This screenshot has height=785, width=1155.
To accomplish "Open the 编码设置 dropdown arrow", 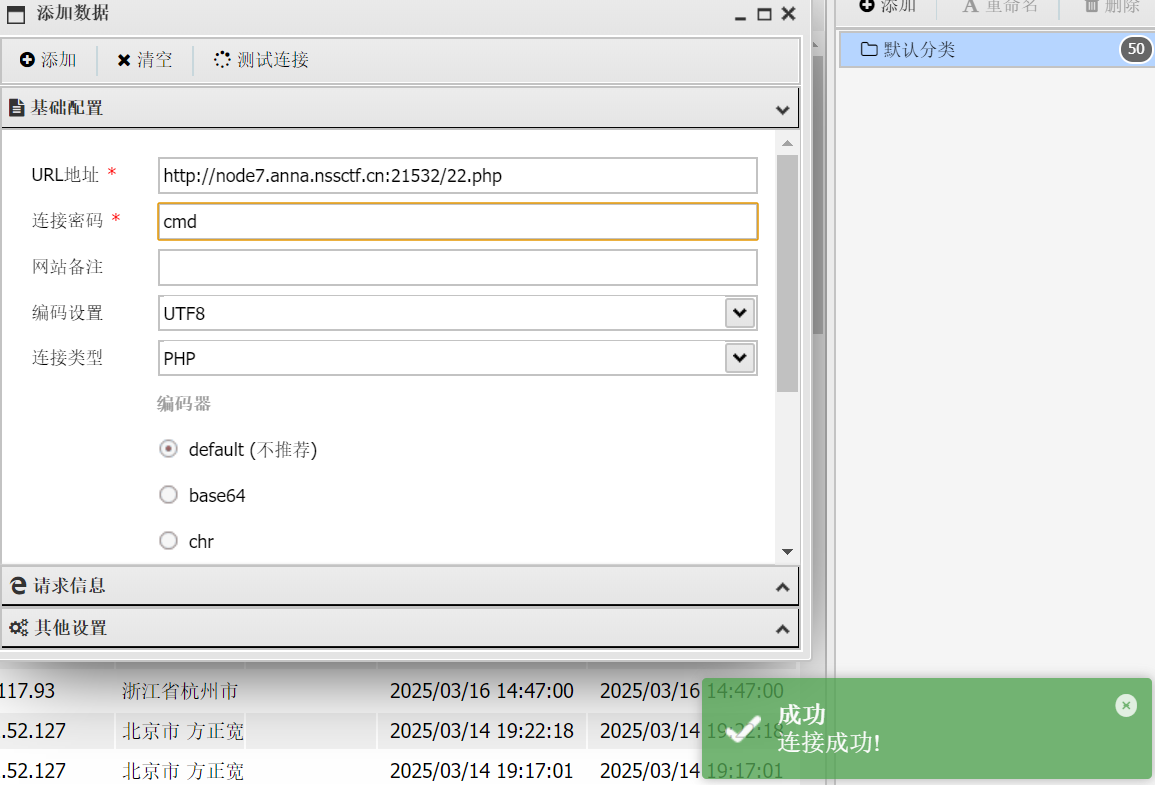I will click(740, 313).
